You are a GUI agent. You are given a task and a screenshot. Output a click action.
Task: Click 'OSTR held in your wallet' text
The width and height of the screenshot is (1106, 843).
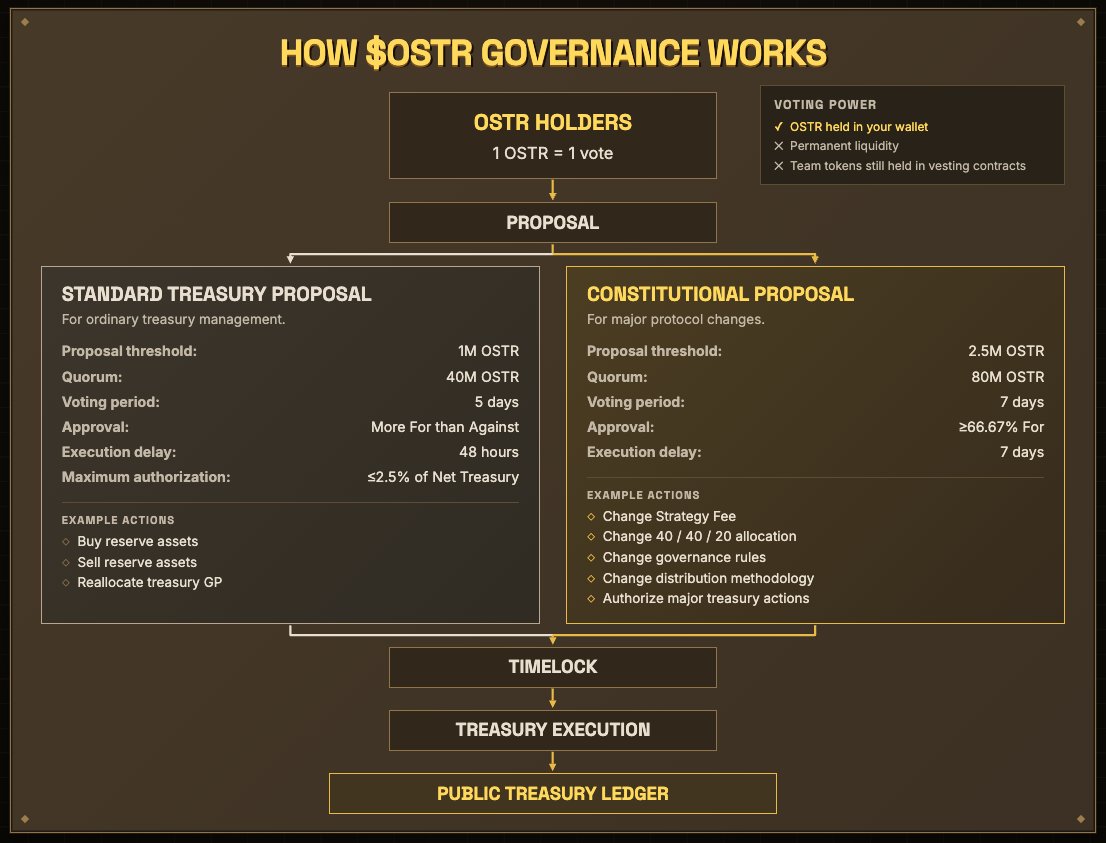pyautogui.click(x=858, y=127)
